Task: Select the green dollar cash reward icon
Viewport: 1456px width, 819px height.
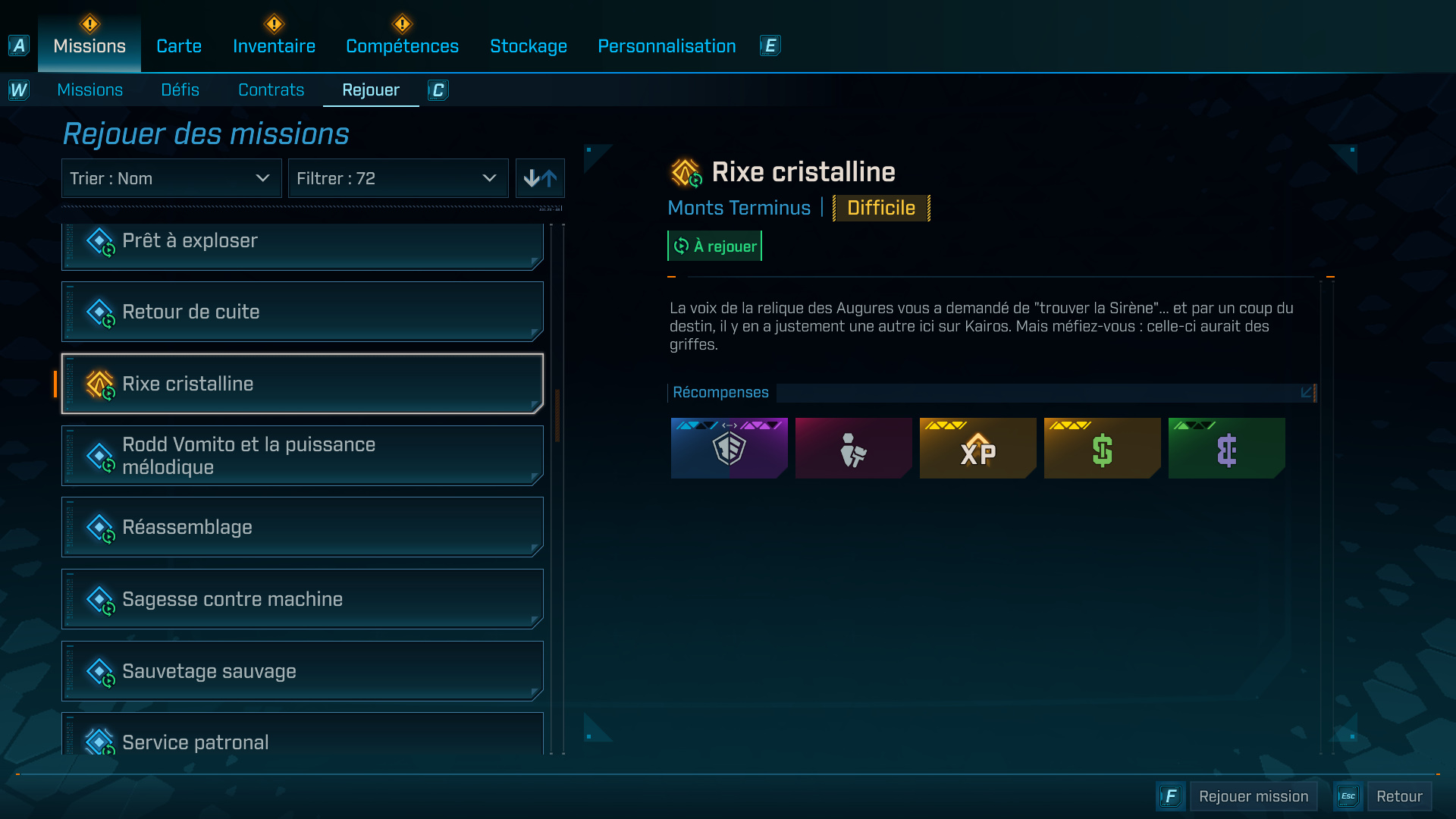Action: click(1102, 448)
